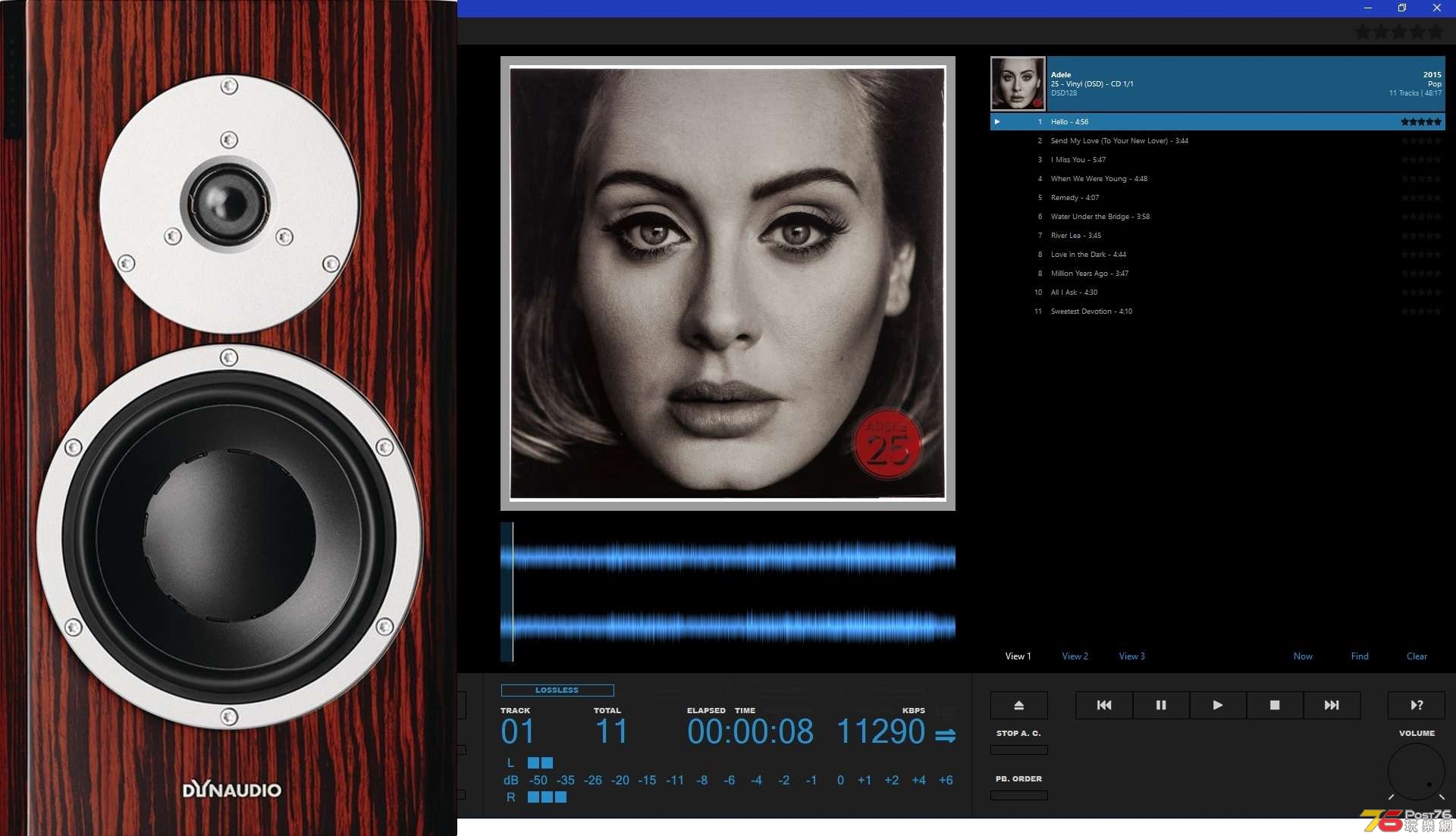Viewport: 1456px width, 836px height.
Task: Rate 'River Lea' using its row stars
Action: (1421, 235)
